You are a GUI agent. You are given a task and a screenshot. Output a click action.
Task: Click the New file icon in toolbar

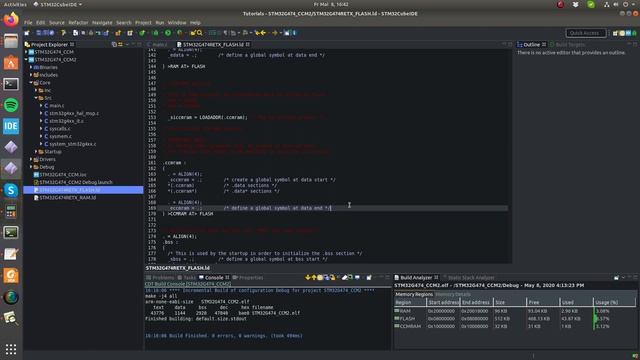pos(27,33)
